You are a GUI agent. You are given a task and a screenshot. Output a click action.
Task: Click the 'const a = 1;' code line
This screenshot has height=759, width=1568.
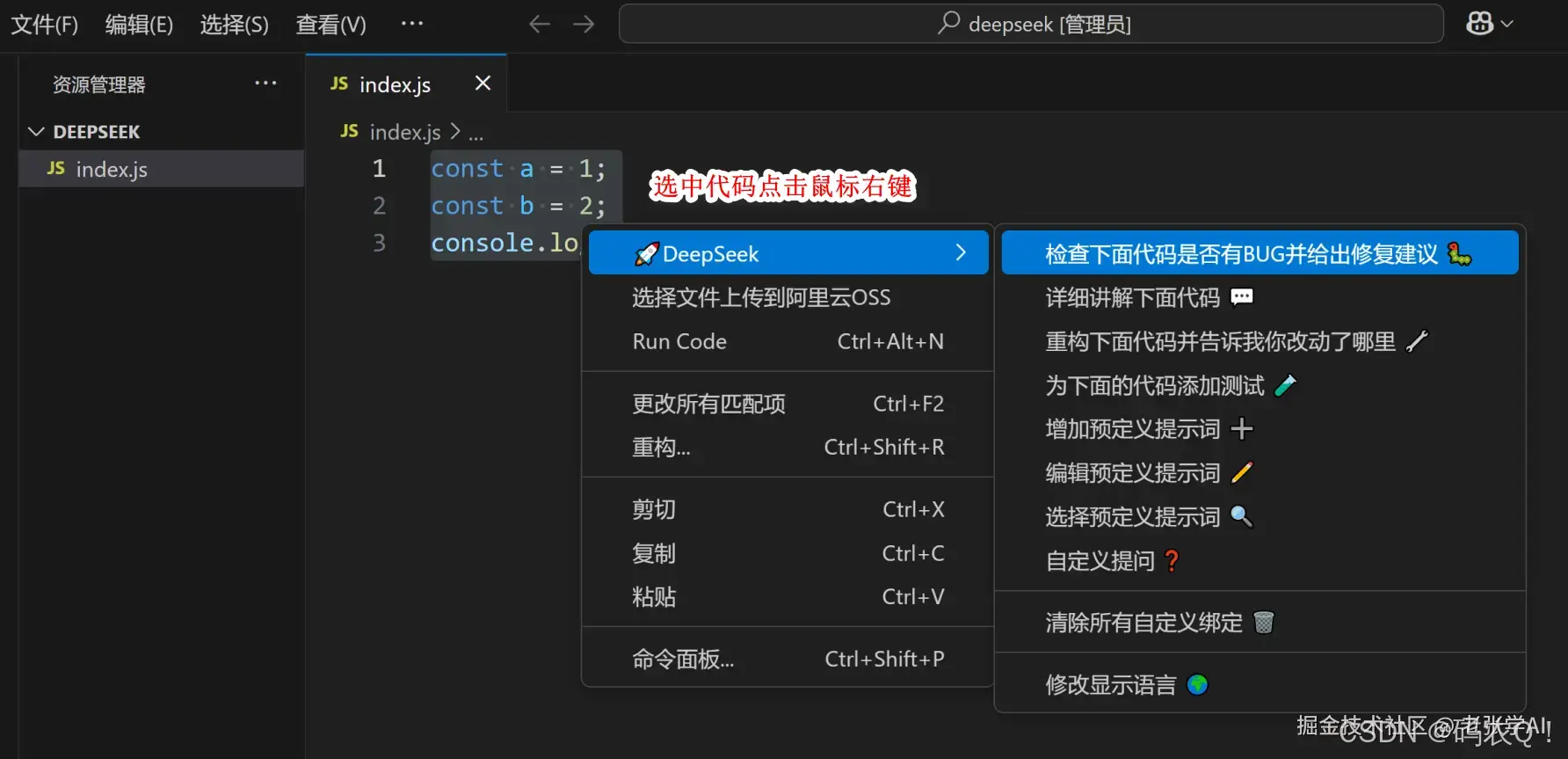click(518, 169)
